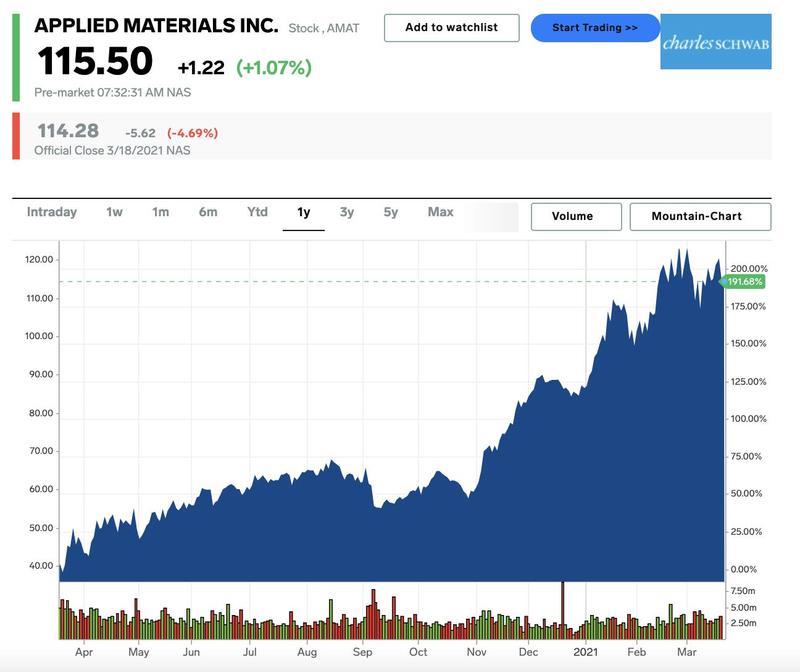Click the 120.00 y-axis price label

(x=39, y=260)
